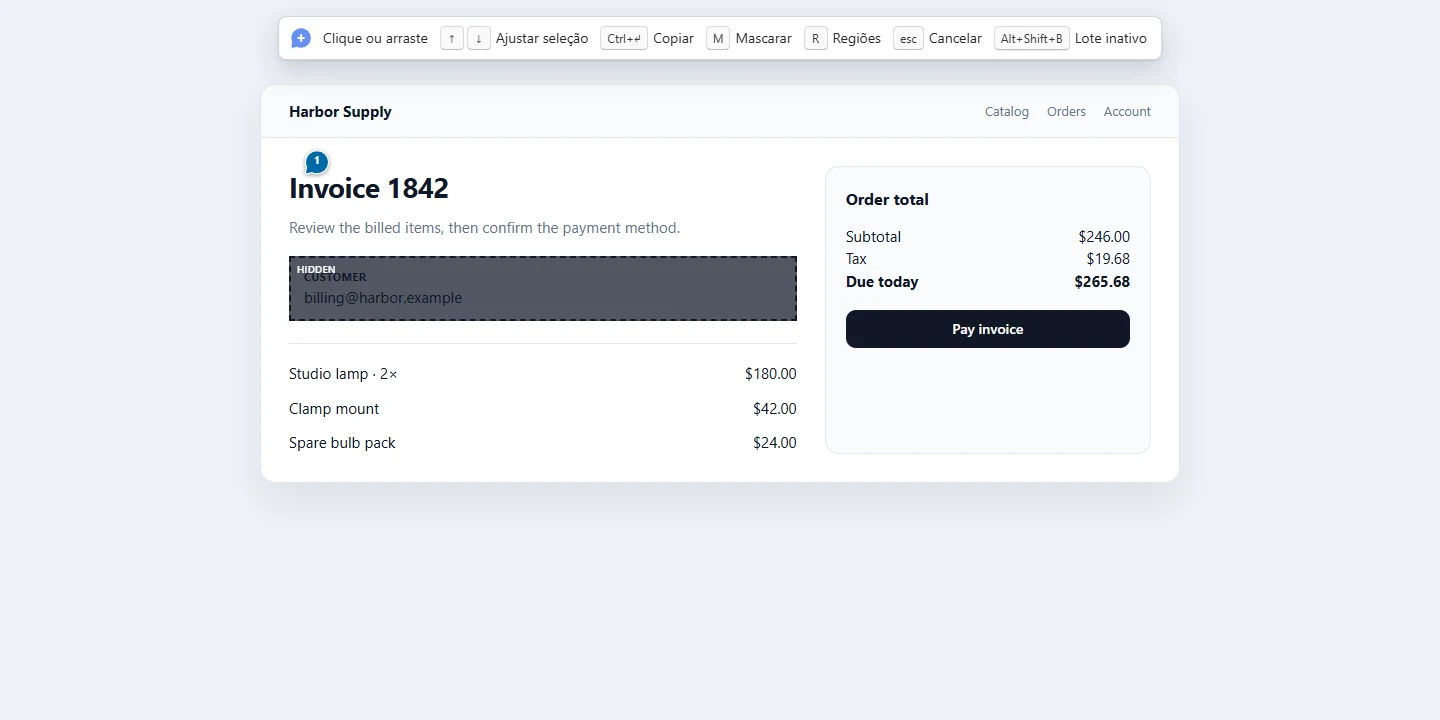Click the Ctrl+Enter Copiar shortcut
The width and height of the screenshot is (1440, 720).
click(x=647, y=38)
